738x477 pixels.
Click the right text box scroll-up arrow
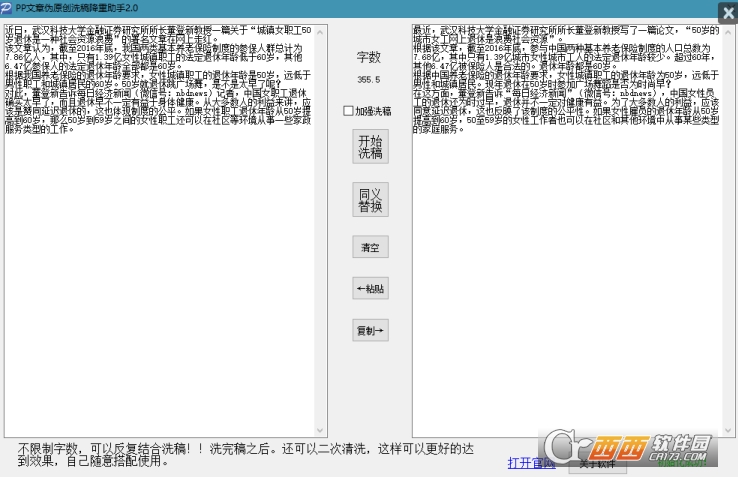pyautogui.click(x=729, y=32)
